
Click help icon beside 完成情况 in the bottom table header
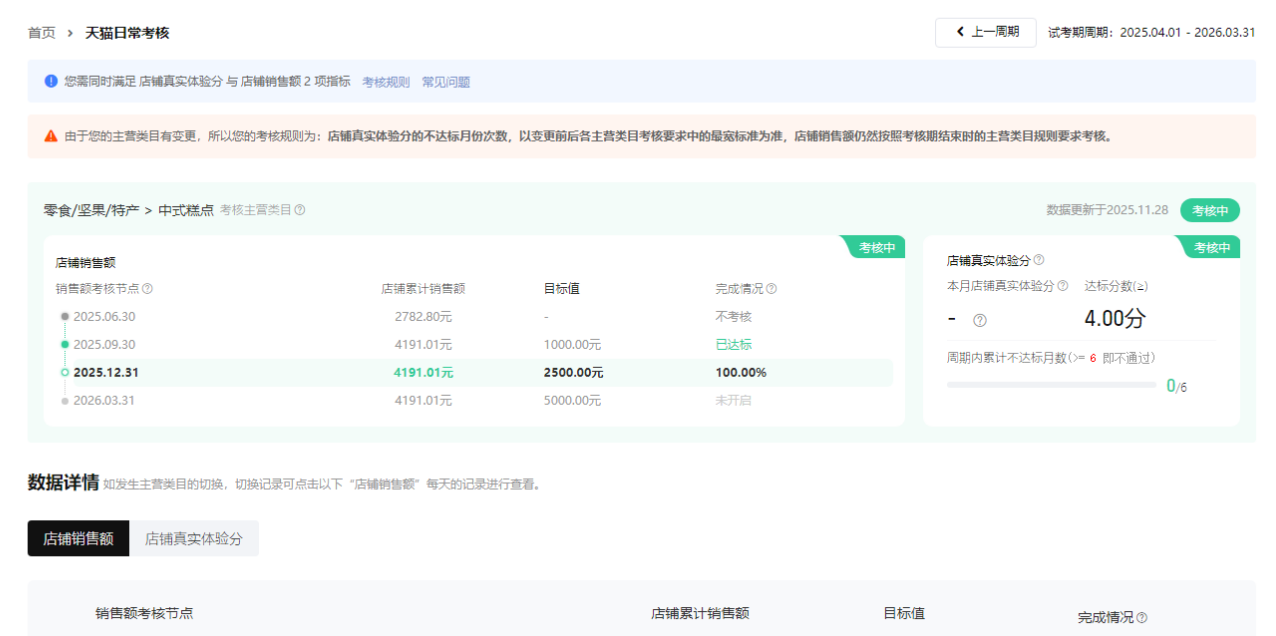coord(1142,618)
